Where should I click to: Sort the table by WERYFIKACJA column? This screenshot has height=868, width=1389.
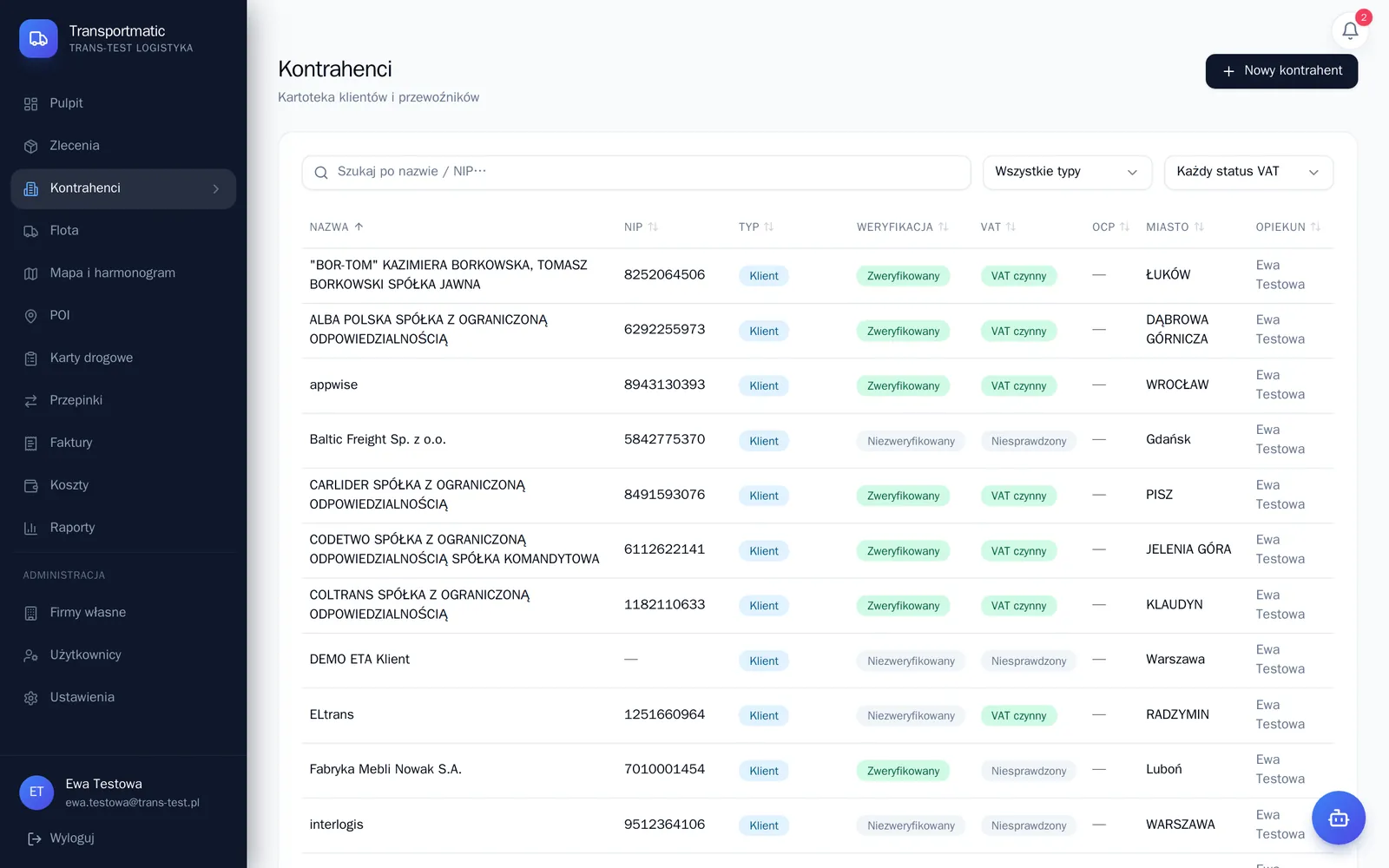pos(902,227)
